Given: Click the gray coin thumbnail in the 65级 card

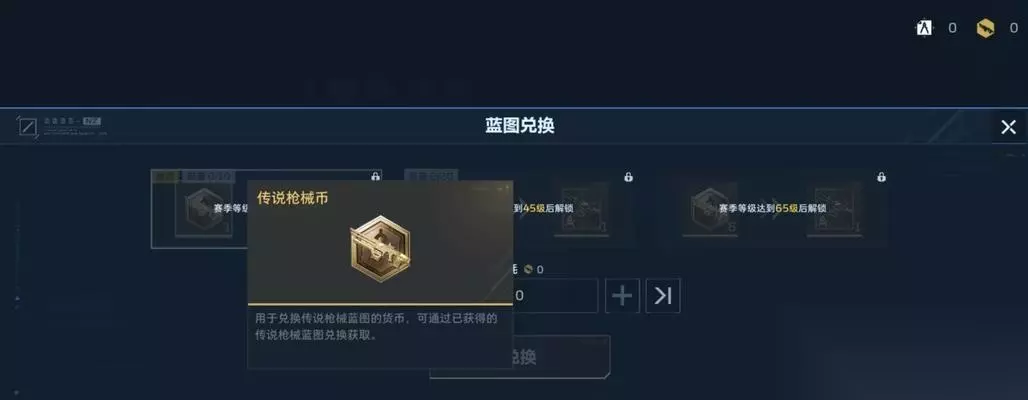Looking at the screenshot, I should 709,209.
